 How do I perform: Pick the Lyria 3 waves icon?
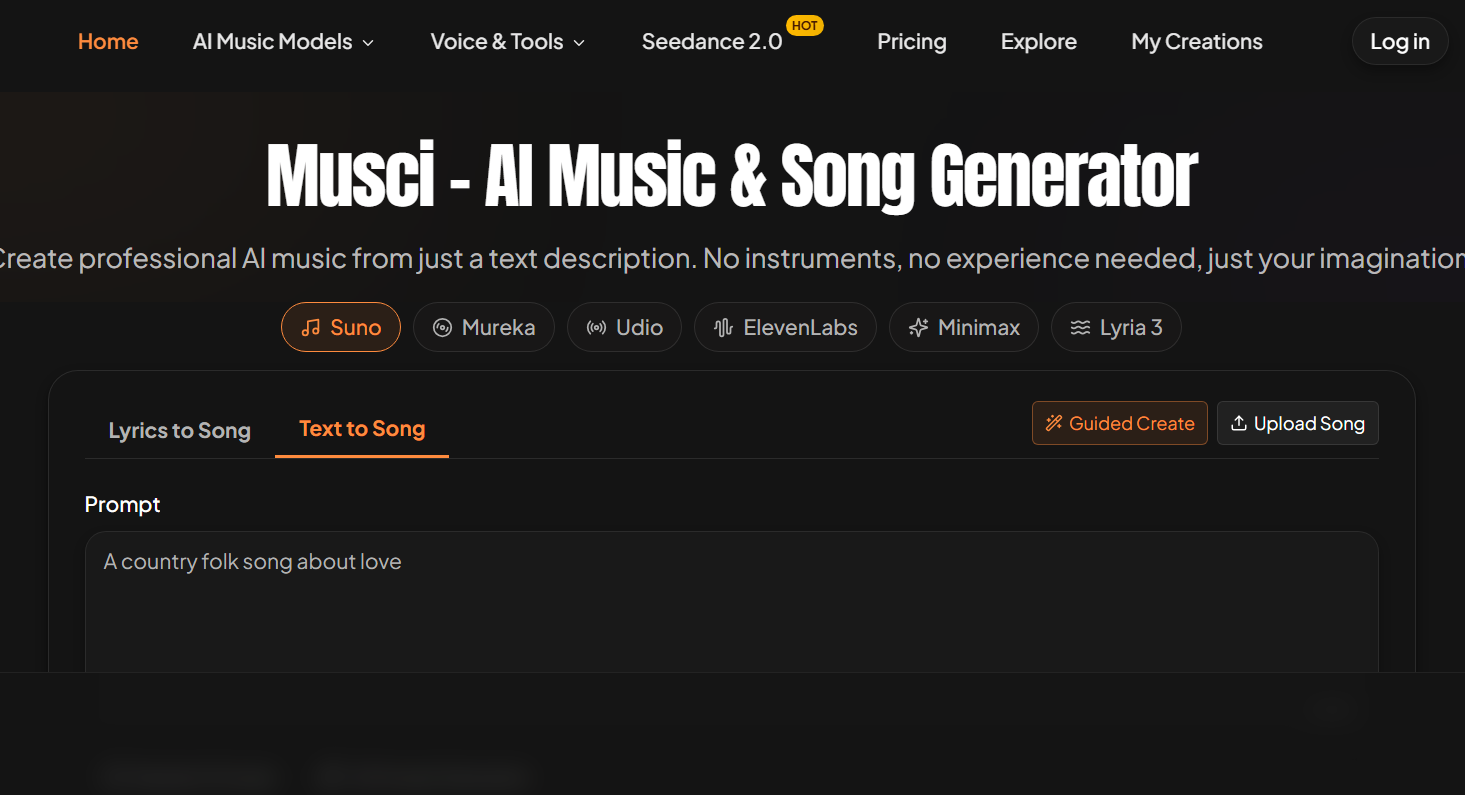(x=1080, y=328)
